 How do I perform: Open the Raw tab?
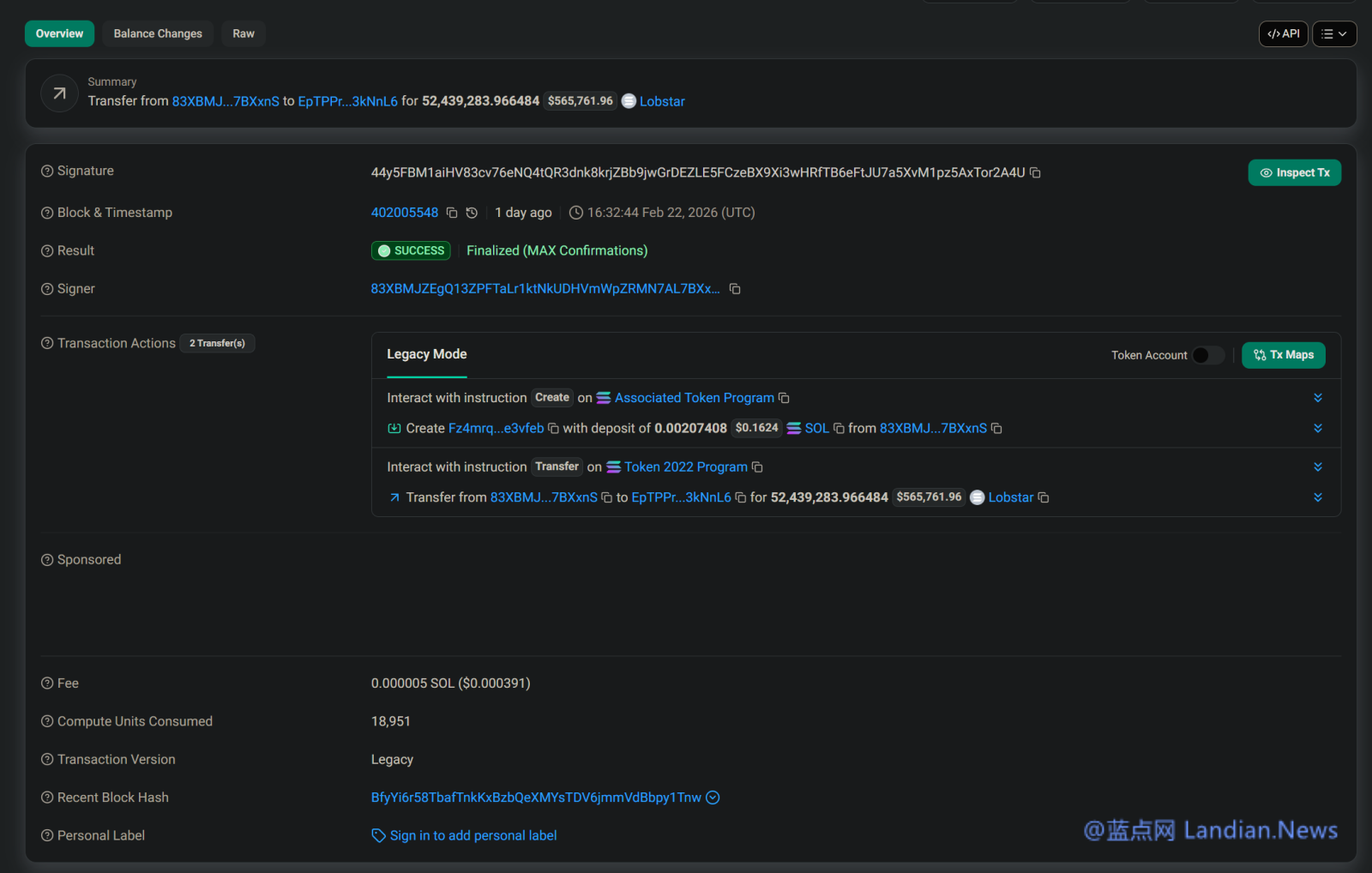pyautogui.click(x=244, y=33)
